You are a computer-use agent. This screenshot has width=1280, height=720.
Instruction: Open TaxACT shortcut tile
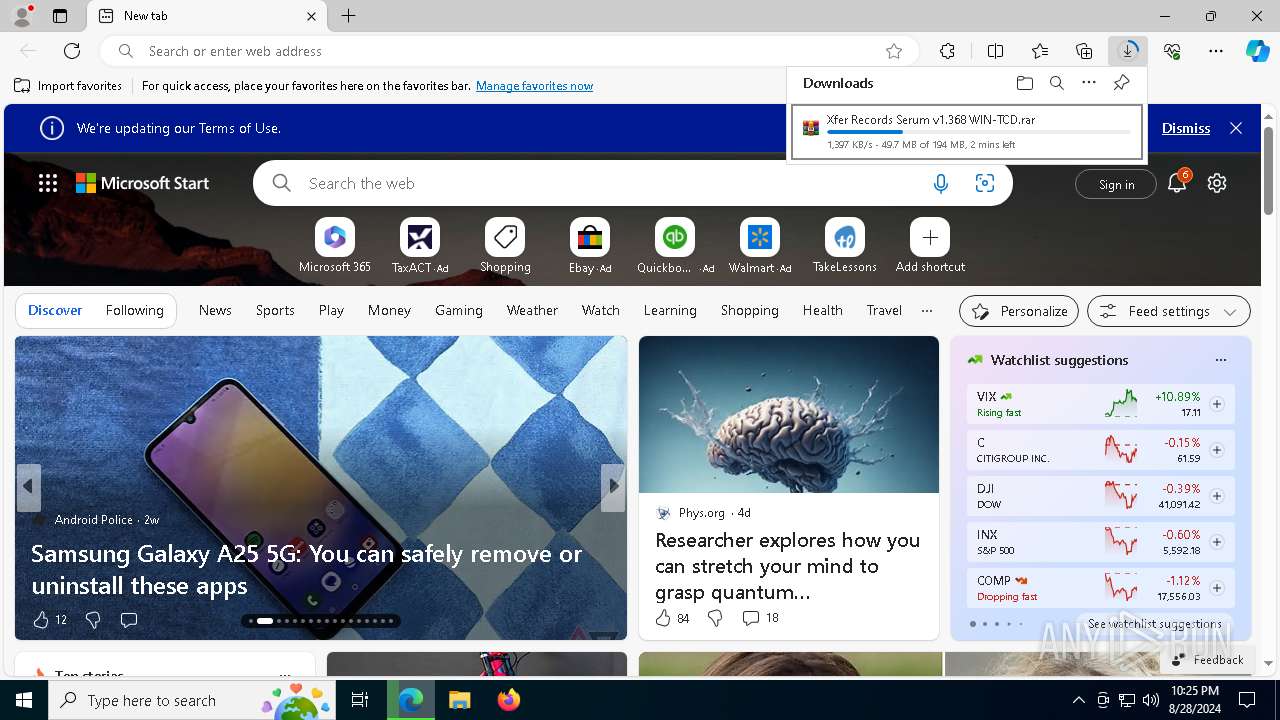(x=420, y=246)
